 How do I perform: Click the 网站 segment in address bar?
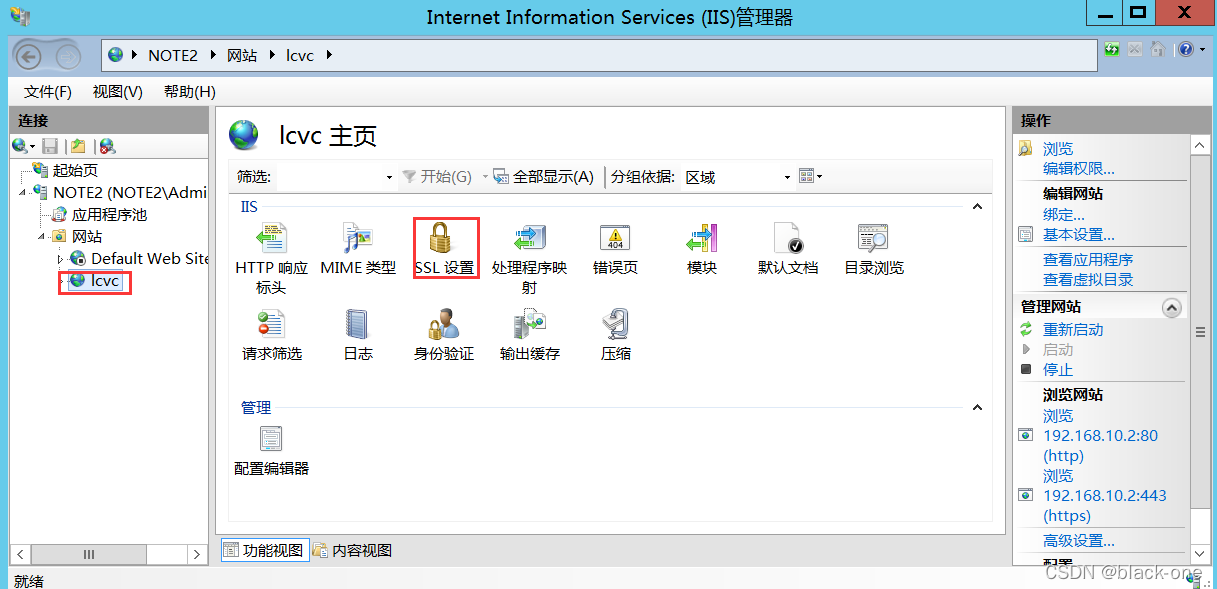coord(242,55)
